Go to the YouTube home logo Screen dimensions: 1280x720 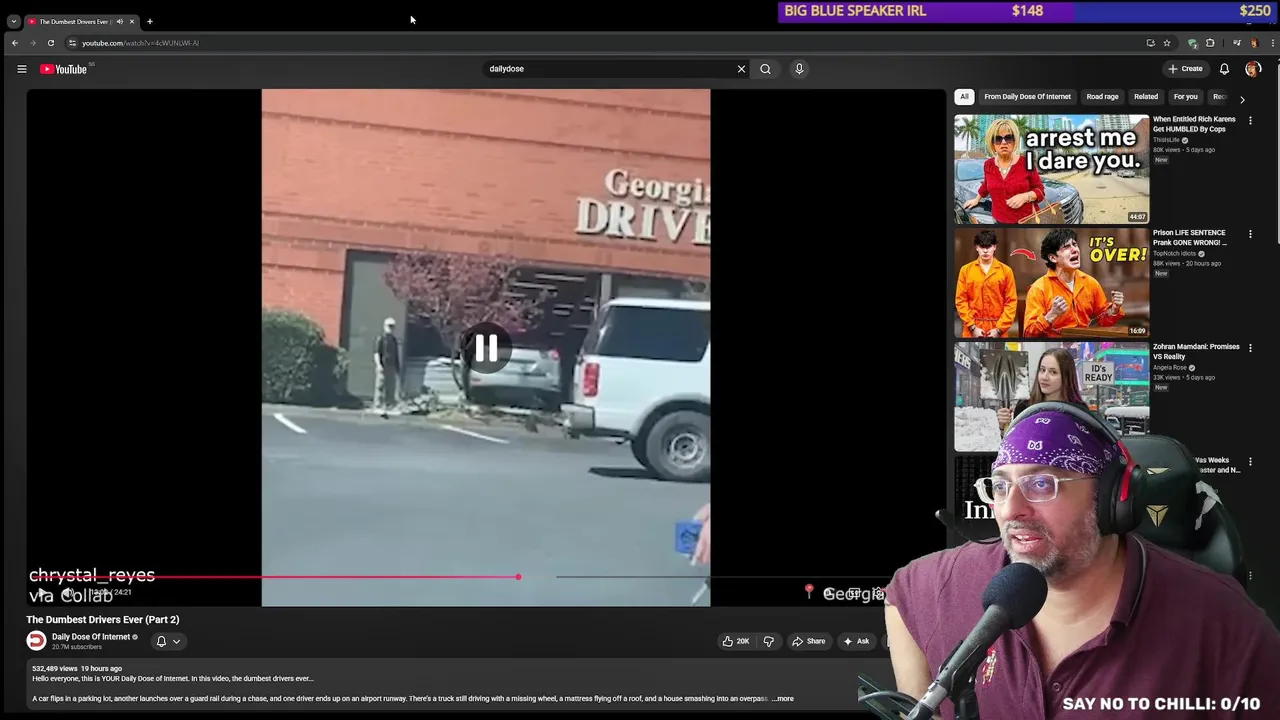[x=64, y=69]
